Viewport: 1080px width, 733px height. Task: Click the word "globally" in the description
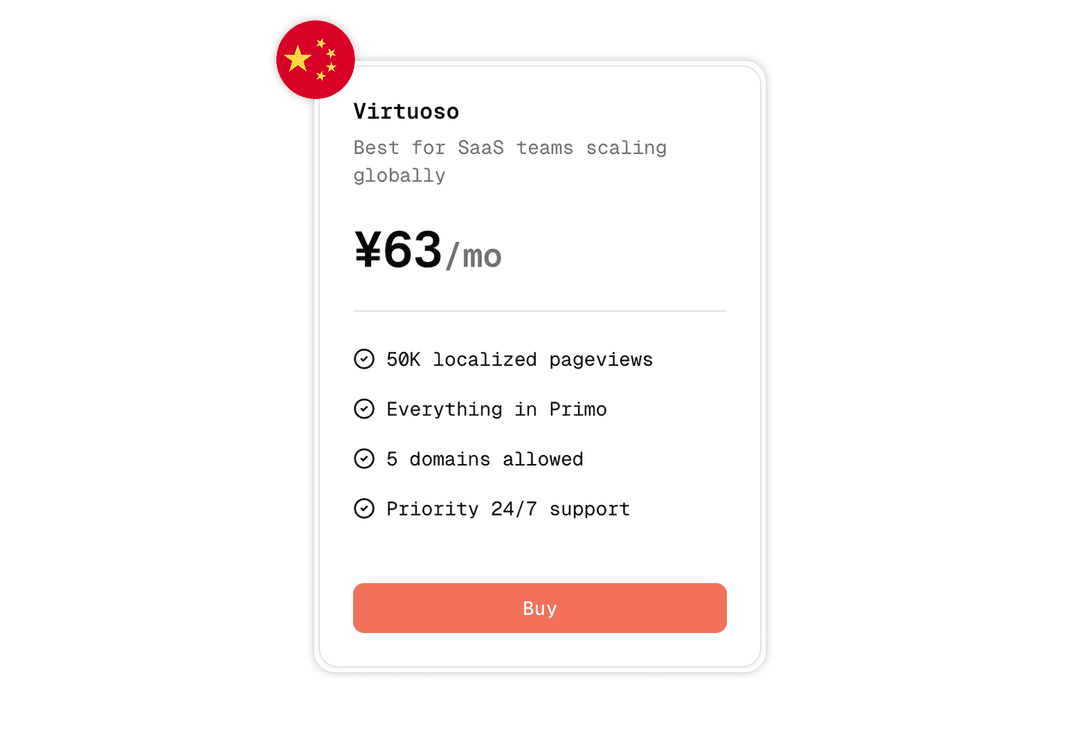pyautogui.click(x=399, y=176)
